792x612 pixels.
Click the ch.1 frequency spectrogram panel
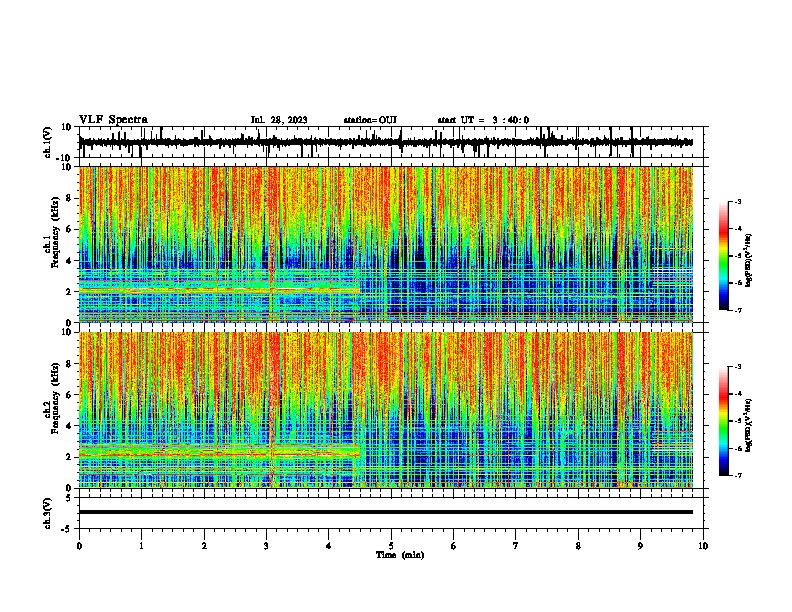tap(386, 244)
